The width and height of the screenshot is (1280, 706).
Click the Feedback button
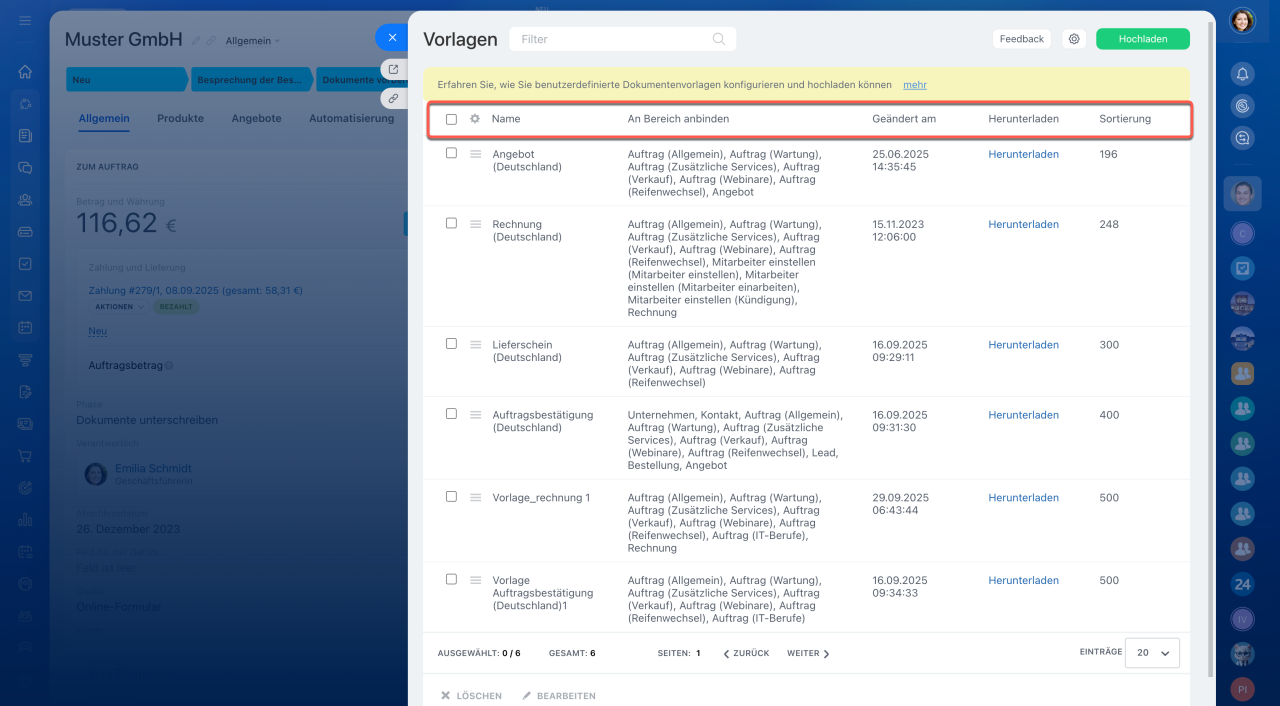(1022, 39)
